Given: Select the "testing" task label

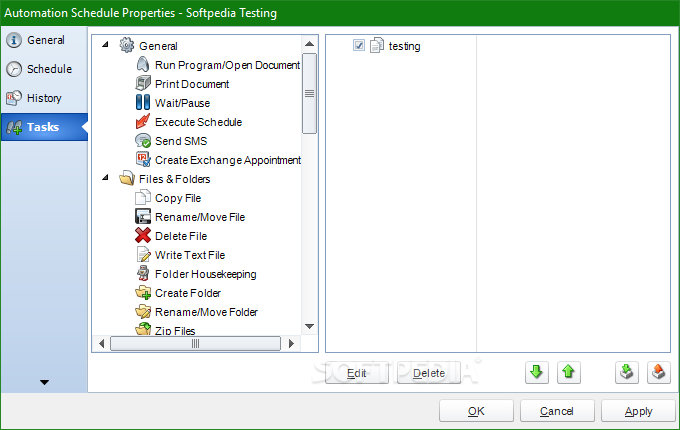Looking at the screenshot, I should 404,46.
